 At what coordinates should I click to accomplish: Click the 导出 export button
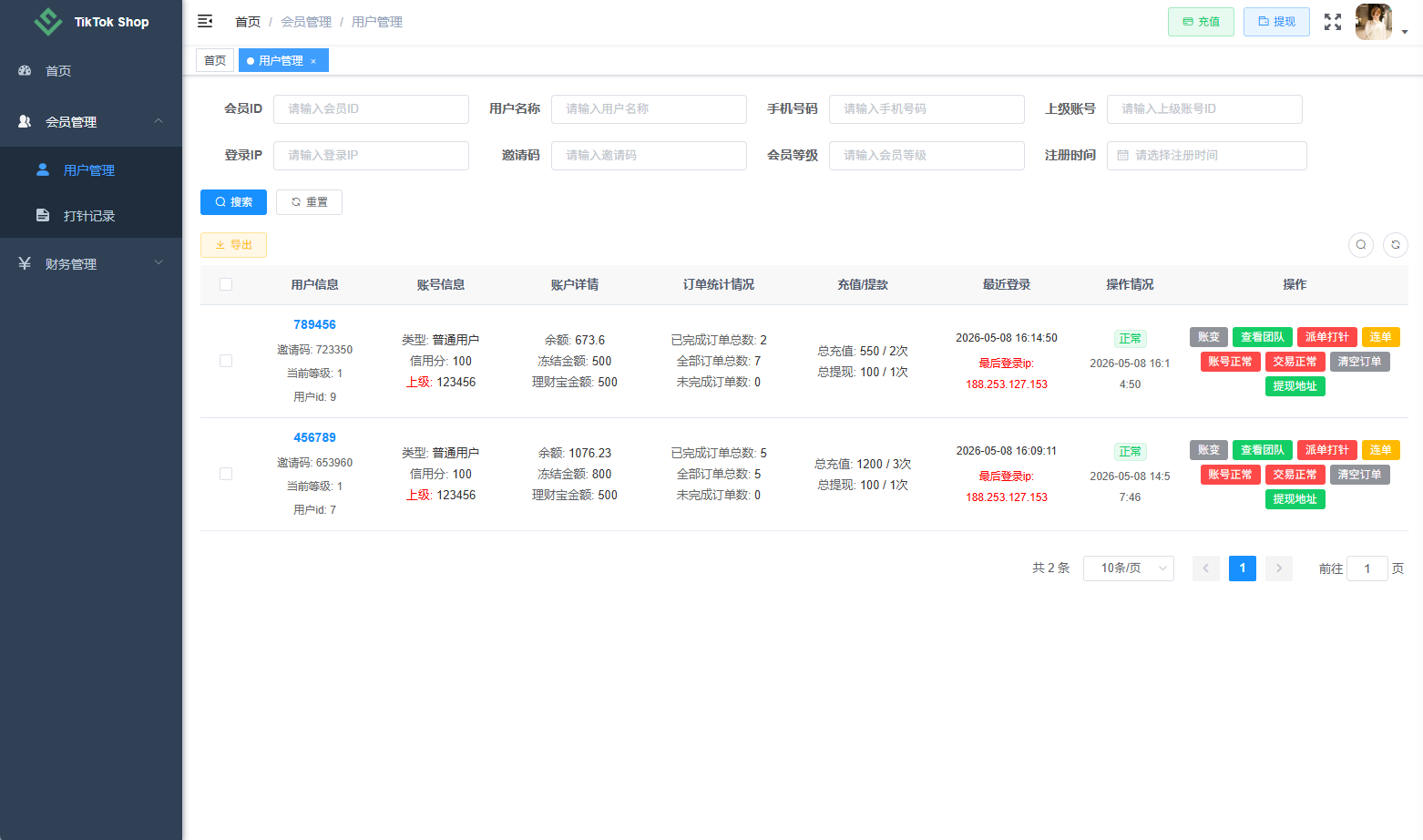click(233, 245)
